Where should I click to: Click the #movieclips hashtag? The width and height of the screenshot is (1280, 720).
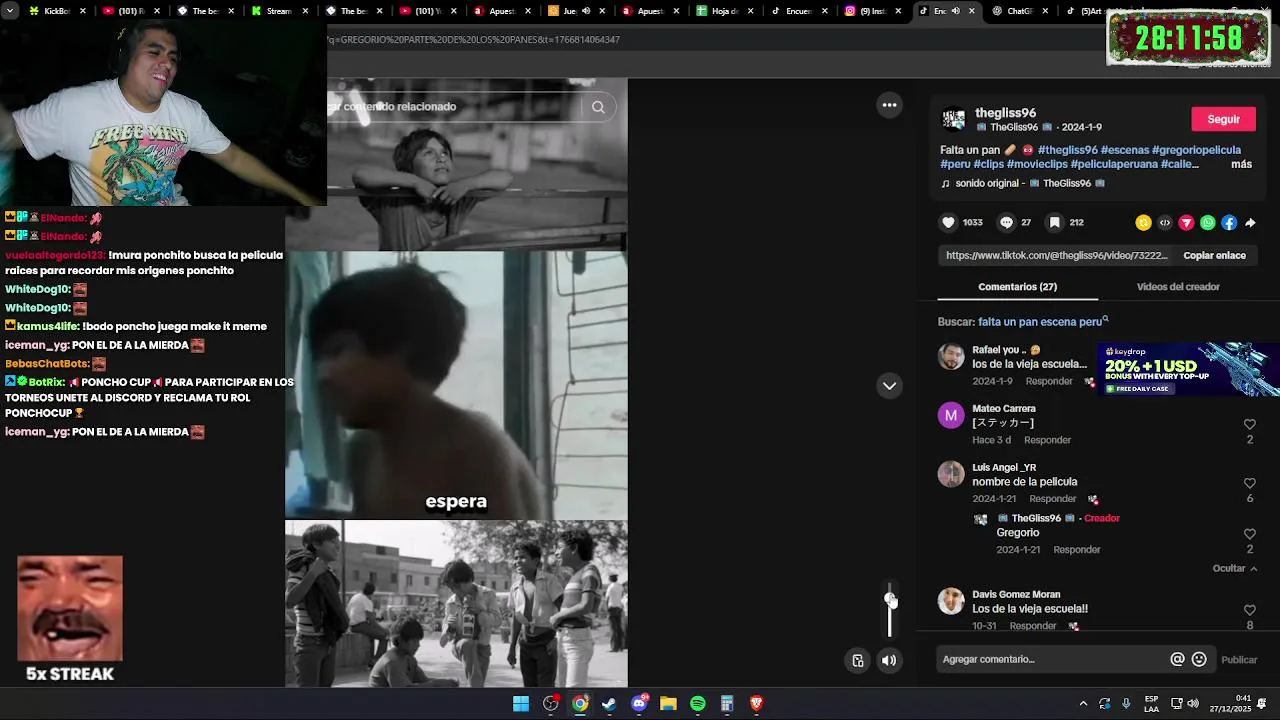tap(1036, 164)
